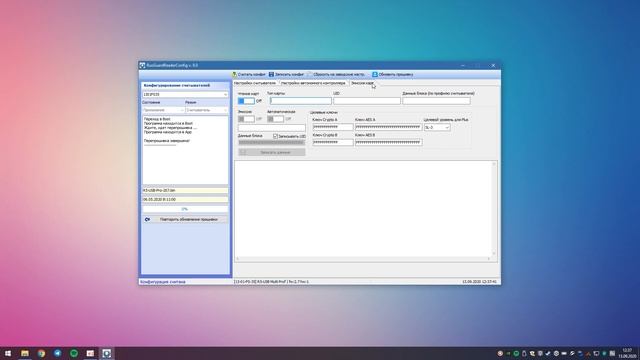640x360 pixels.
Task: Click the Ключ AES A field
Action: pyautogui.click(x=388, y=127)
